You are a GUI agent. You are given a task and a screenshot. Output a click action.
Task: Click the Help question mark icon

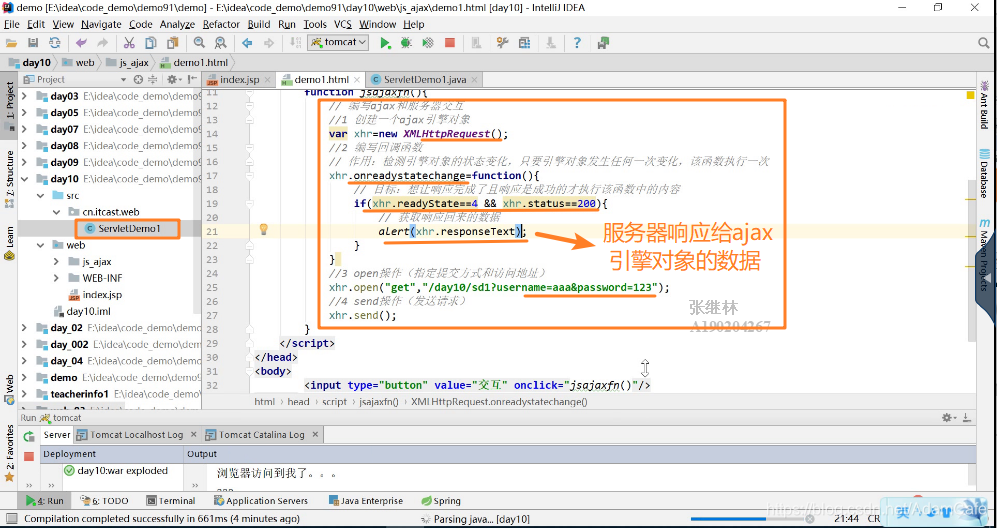tap(577, 43)
